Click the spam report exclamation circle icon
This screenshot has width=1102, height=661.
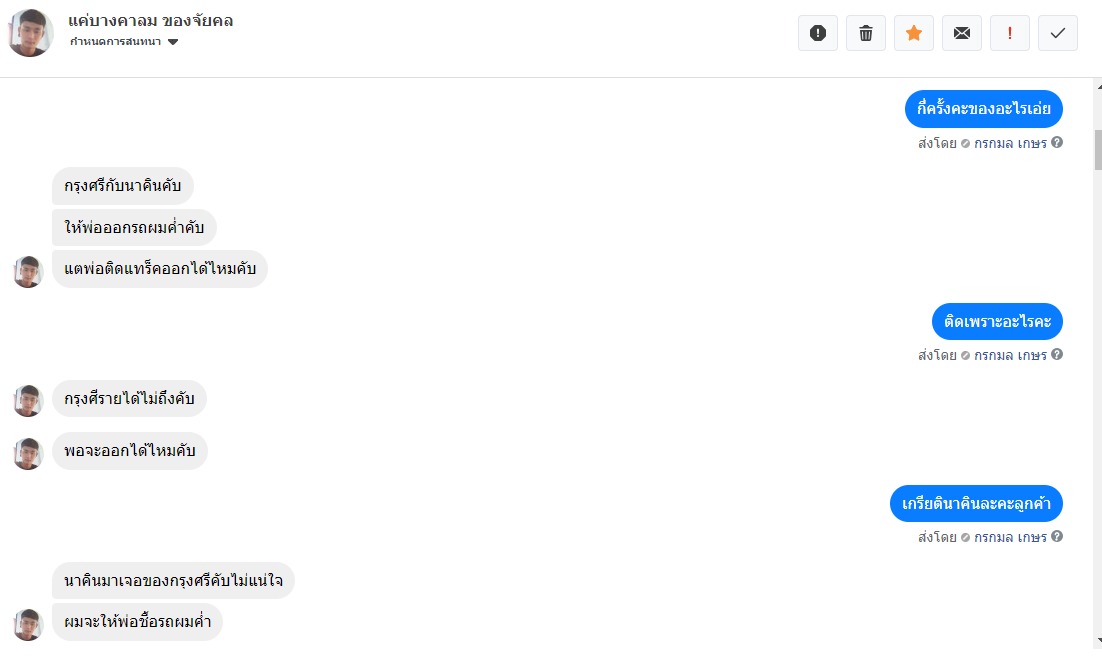click(817, 33)
